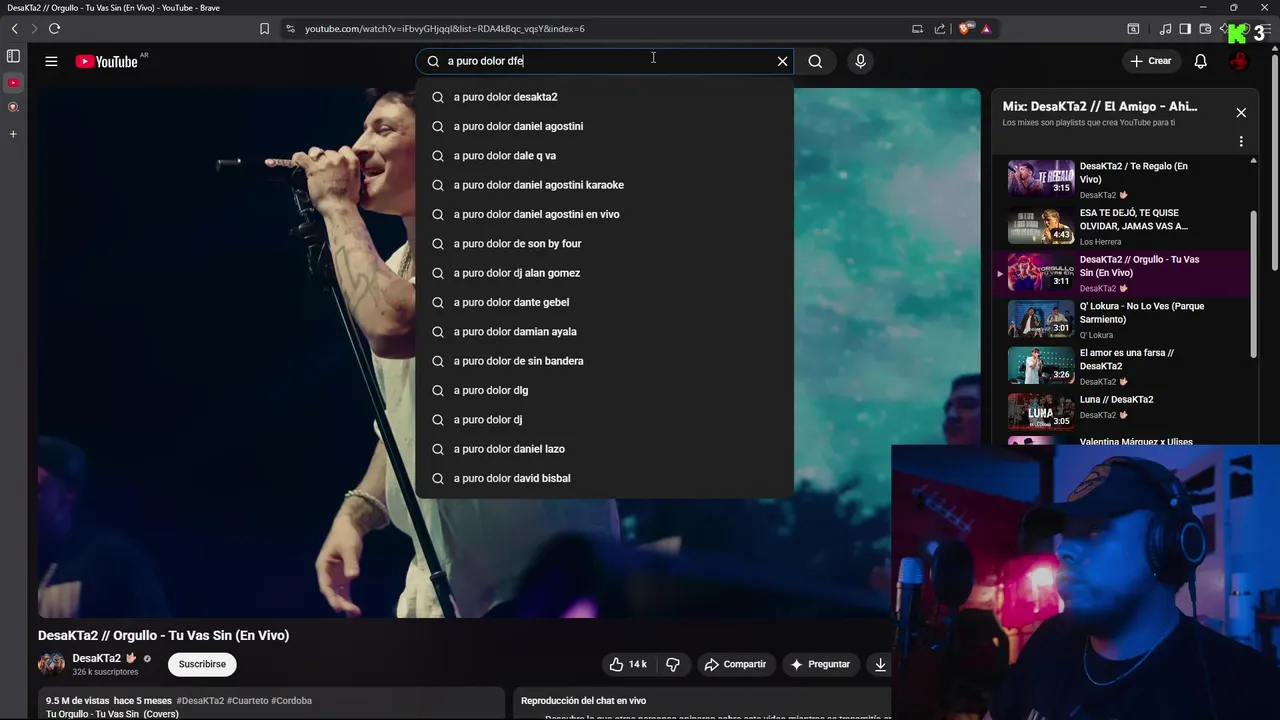
Task: Clear the search box with the X
Action: (x=782, y=61)
